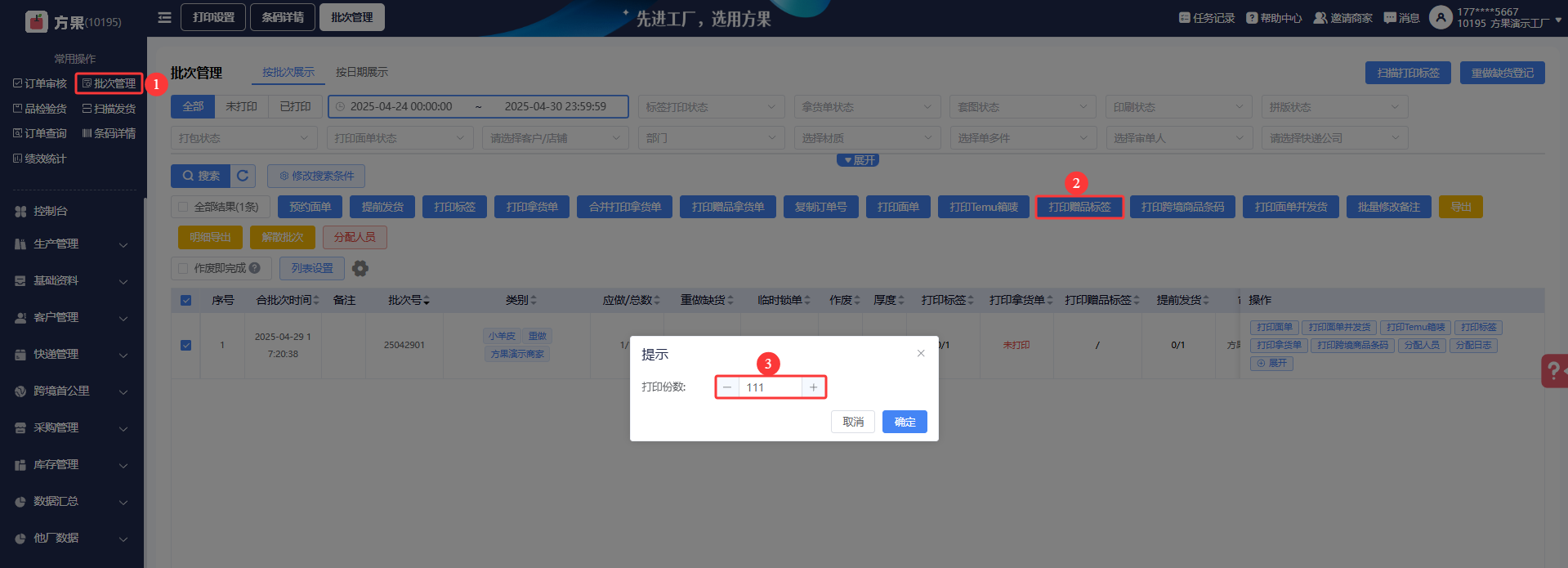The height and width of the screenshot is (568, 1568).
Task: Open 打包状态 dropdown
Action: (243, 138)
